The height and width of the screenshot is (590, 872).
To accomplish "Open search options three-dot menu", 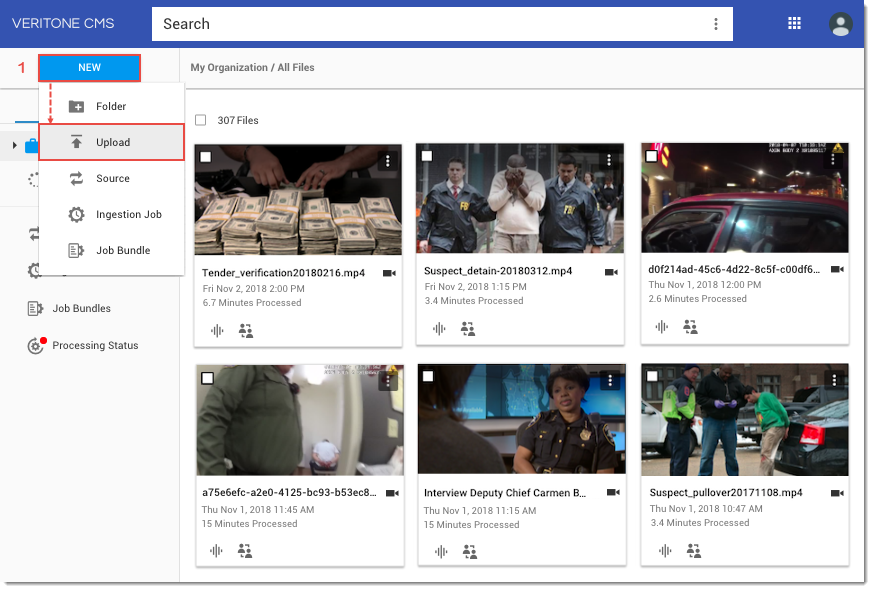I will (x=715, y=24).
